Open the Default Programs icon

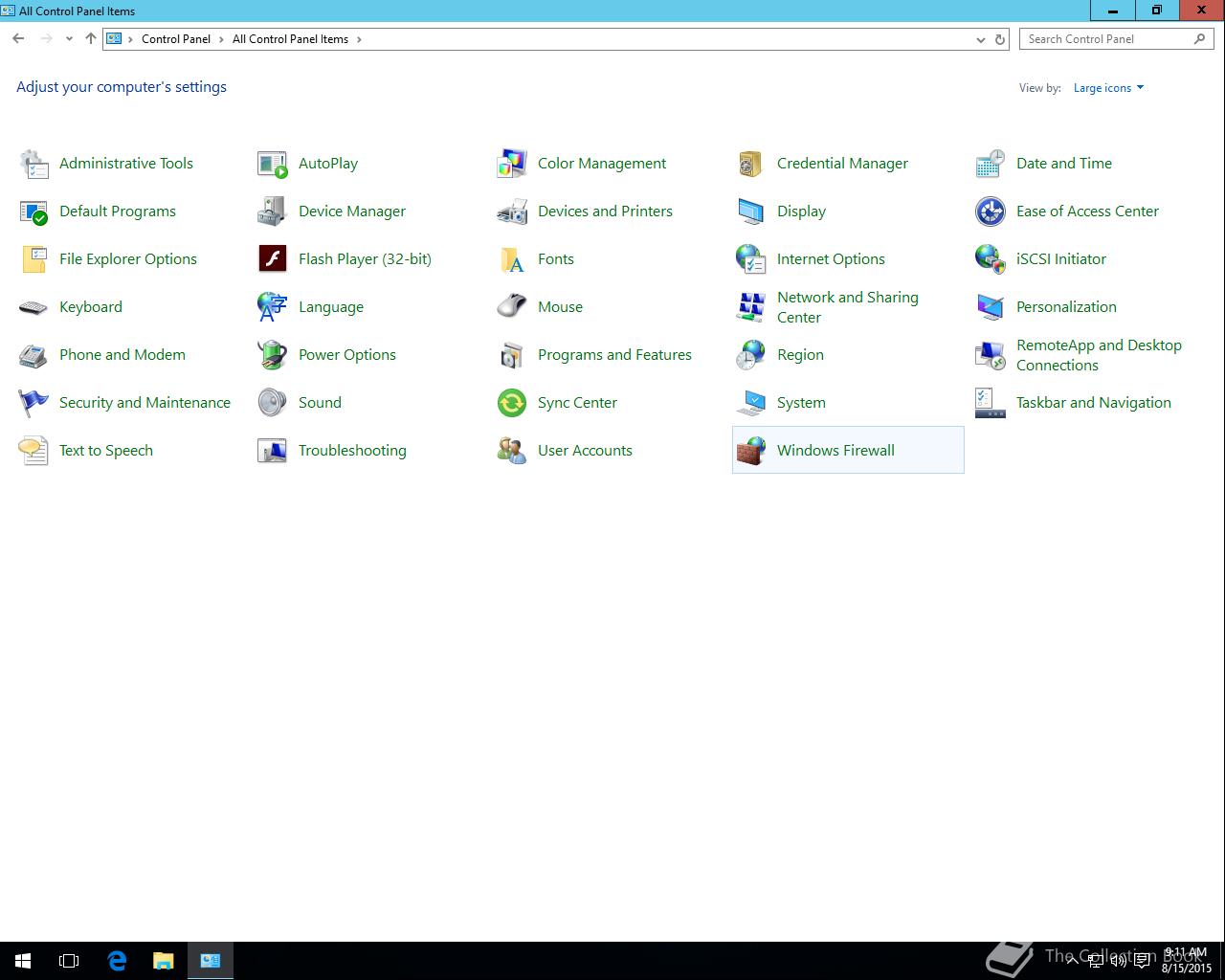pyautogui.click(x=33, y=212)
